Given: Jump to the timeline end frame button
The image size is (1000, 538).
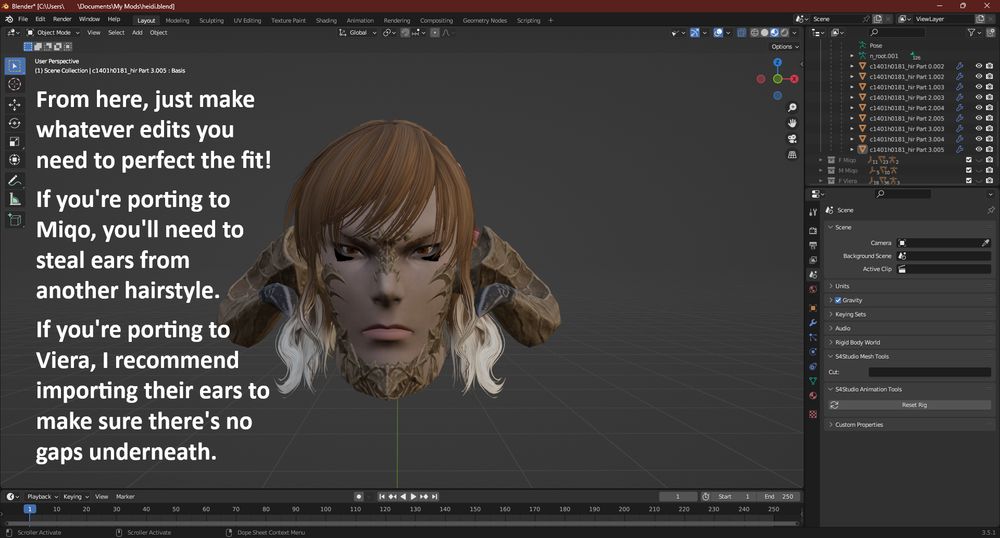Looking at the screenshot, I should [x=434, y=497].
